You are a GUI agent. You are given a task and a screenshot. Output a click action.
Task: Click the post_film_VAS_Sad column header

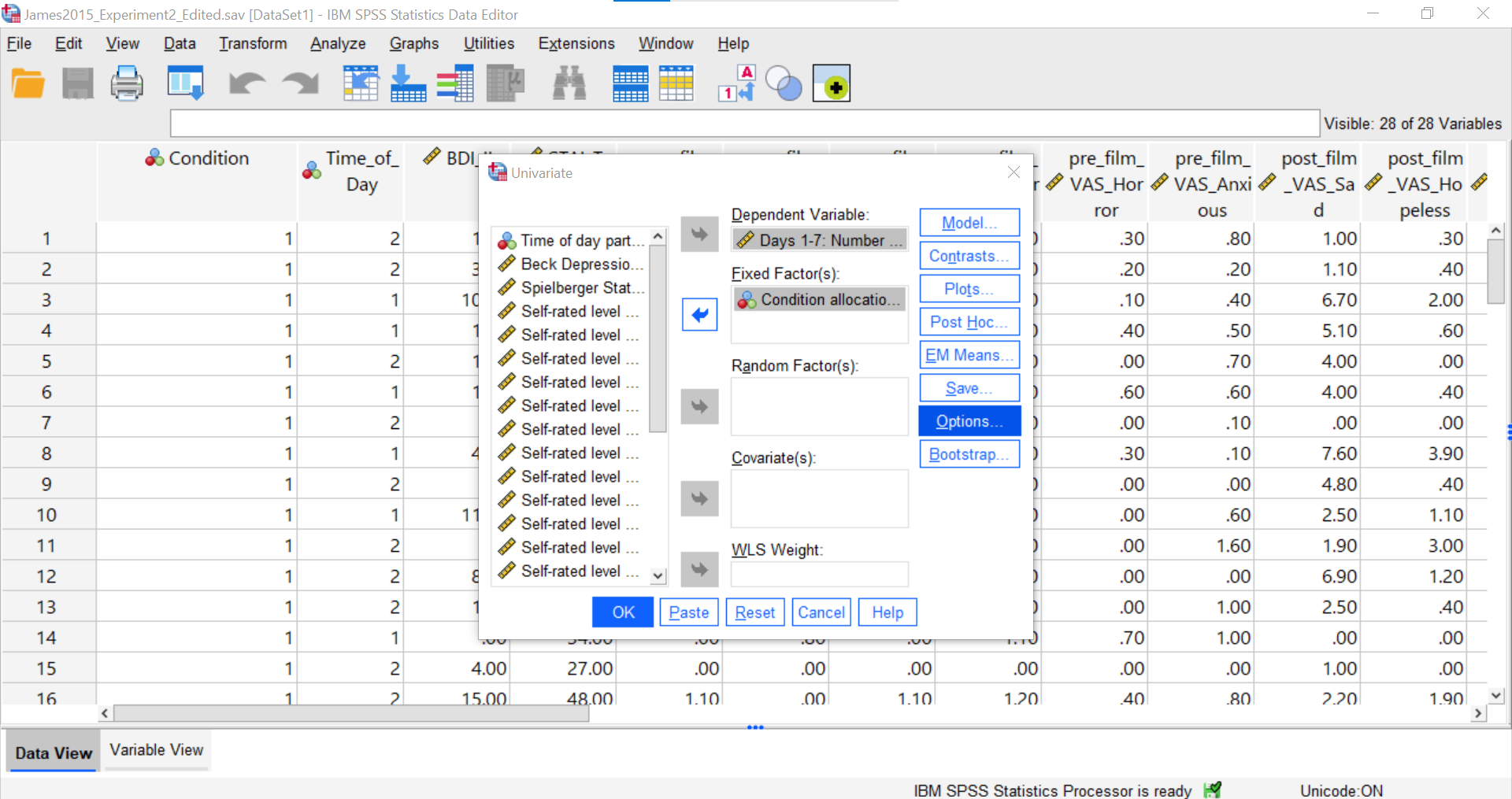[x=1308, y=182]
